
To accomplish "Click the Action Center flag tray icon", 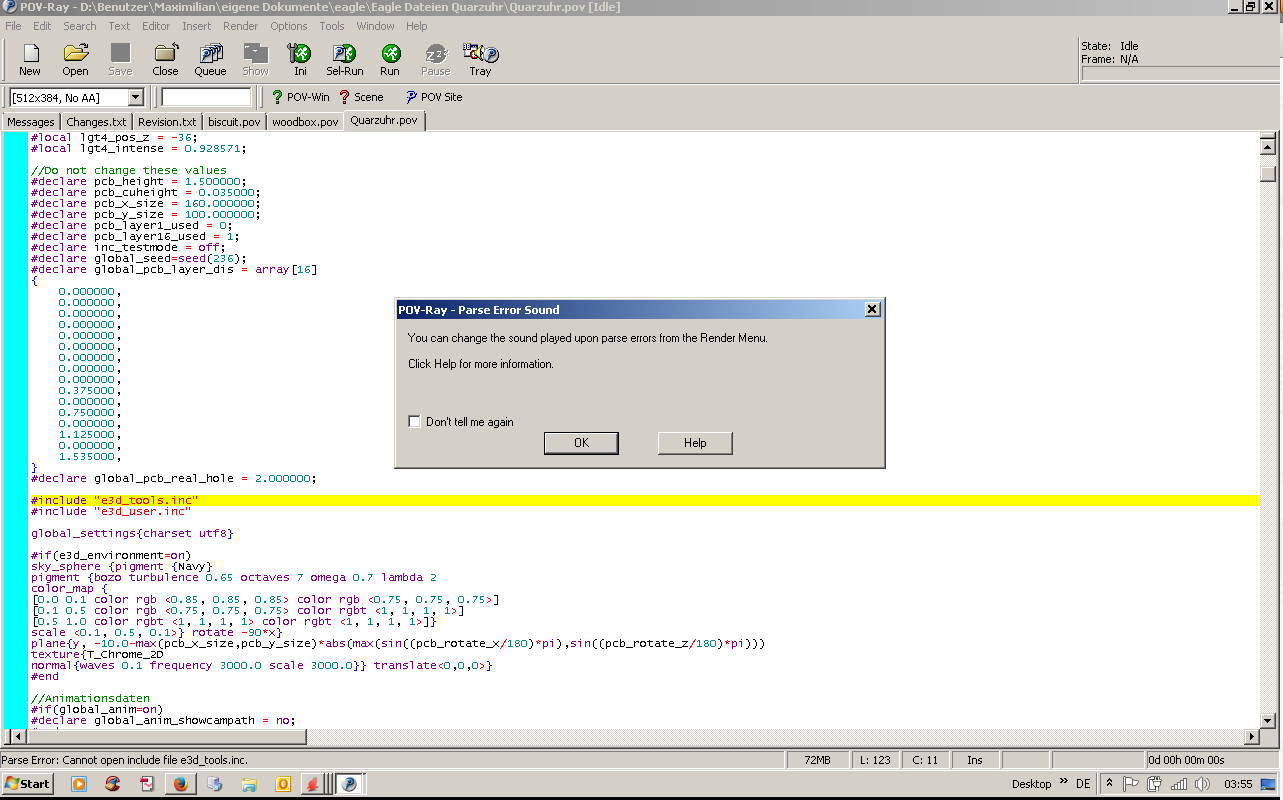I will pyautogui.click(x=1131, y=784).
